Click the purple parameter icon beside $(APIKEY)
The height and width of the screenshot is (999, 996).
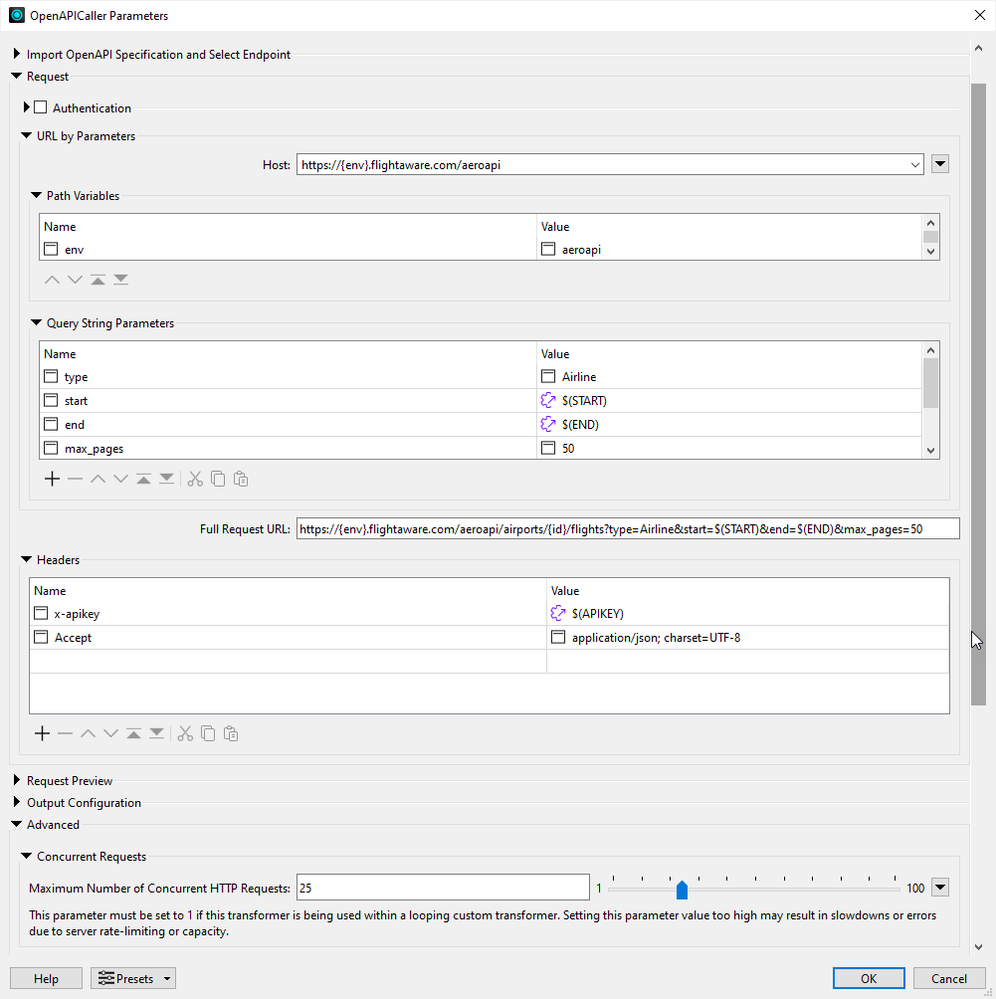559,613
